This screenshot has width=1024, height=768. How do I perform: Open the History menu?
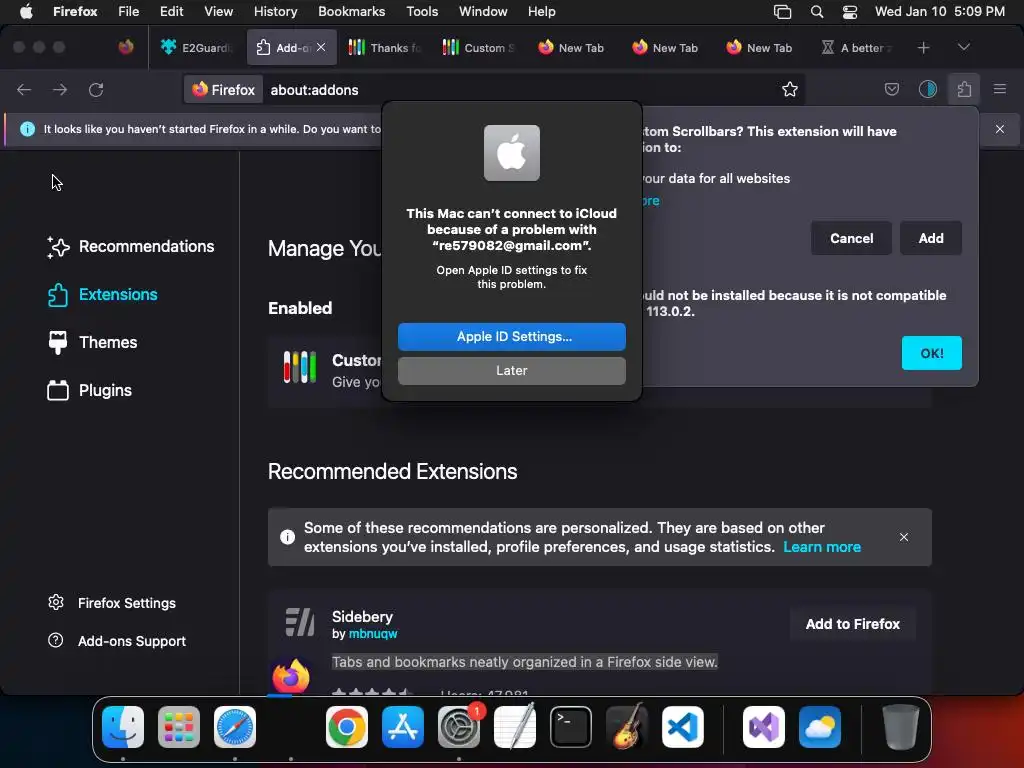pos(275,12)
